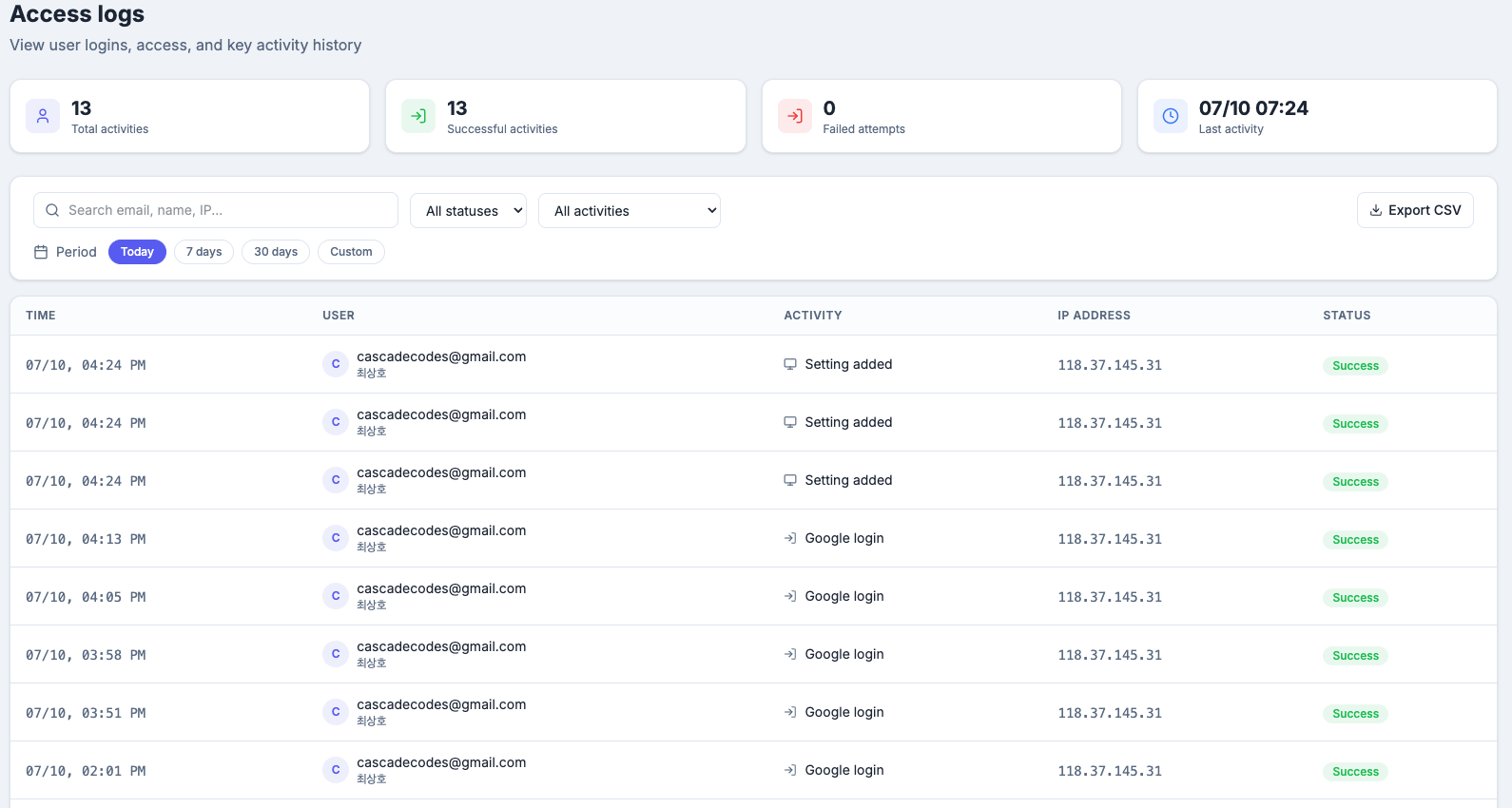Open the All activities dropdown
This screenshot has width=1512, height=808.
(x=630, y=211)
